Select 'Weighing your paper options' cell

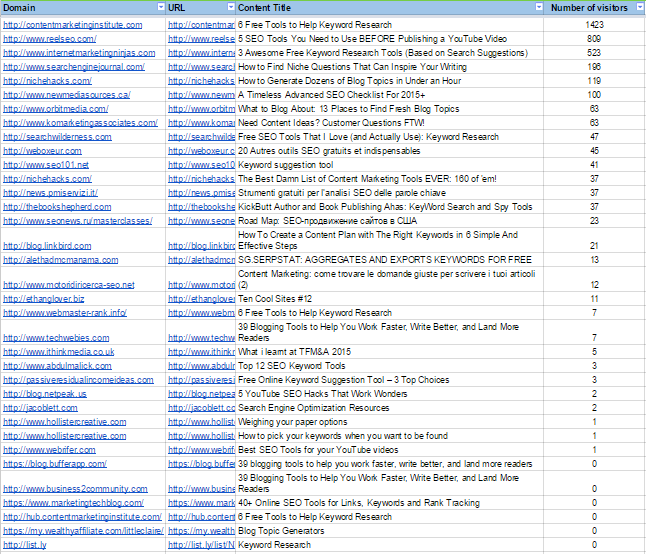tap(389, 422)
